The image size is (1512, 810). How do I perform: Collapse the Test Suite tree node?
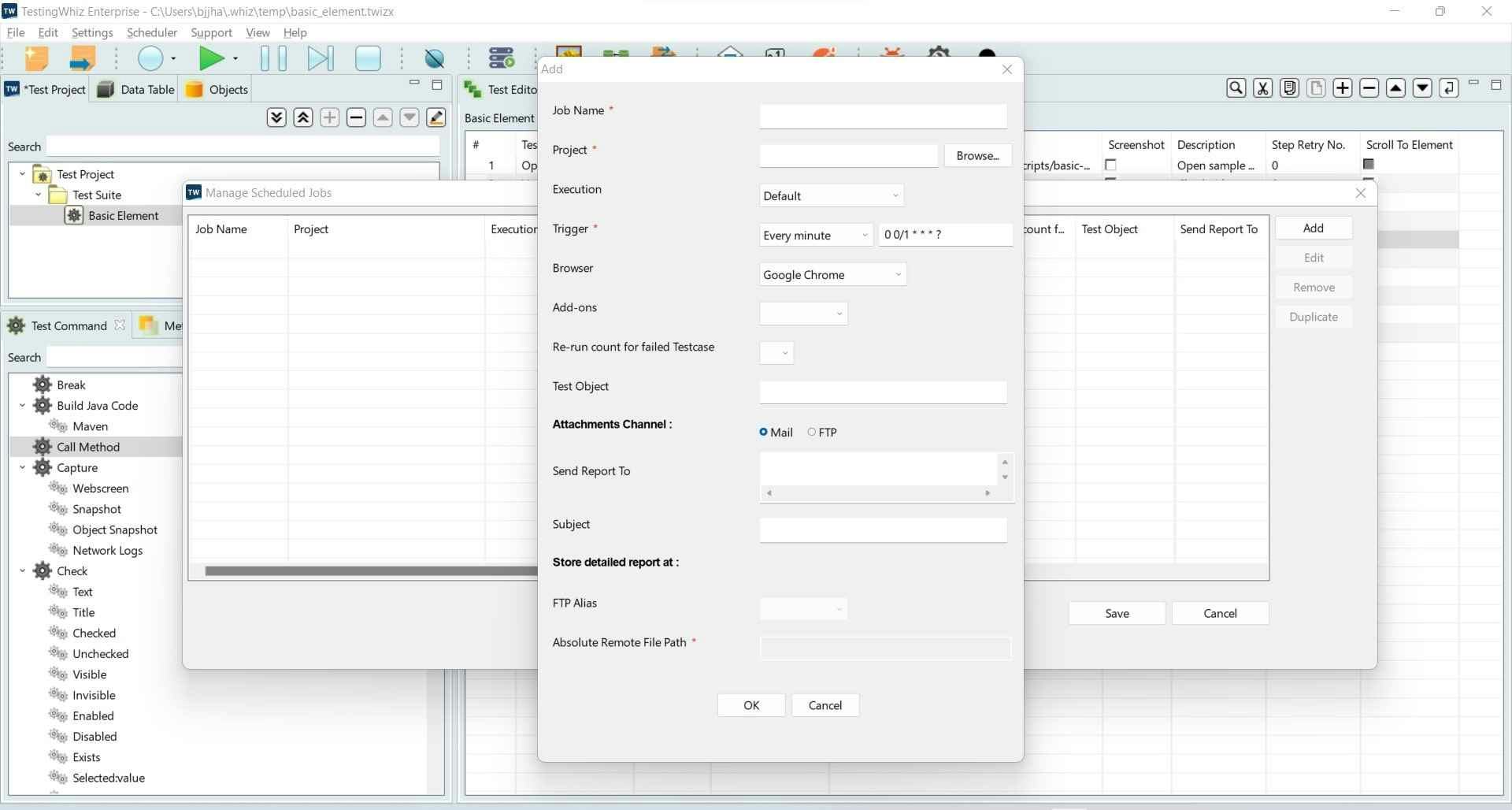tap(38, 195)
